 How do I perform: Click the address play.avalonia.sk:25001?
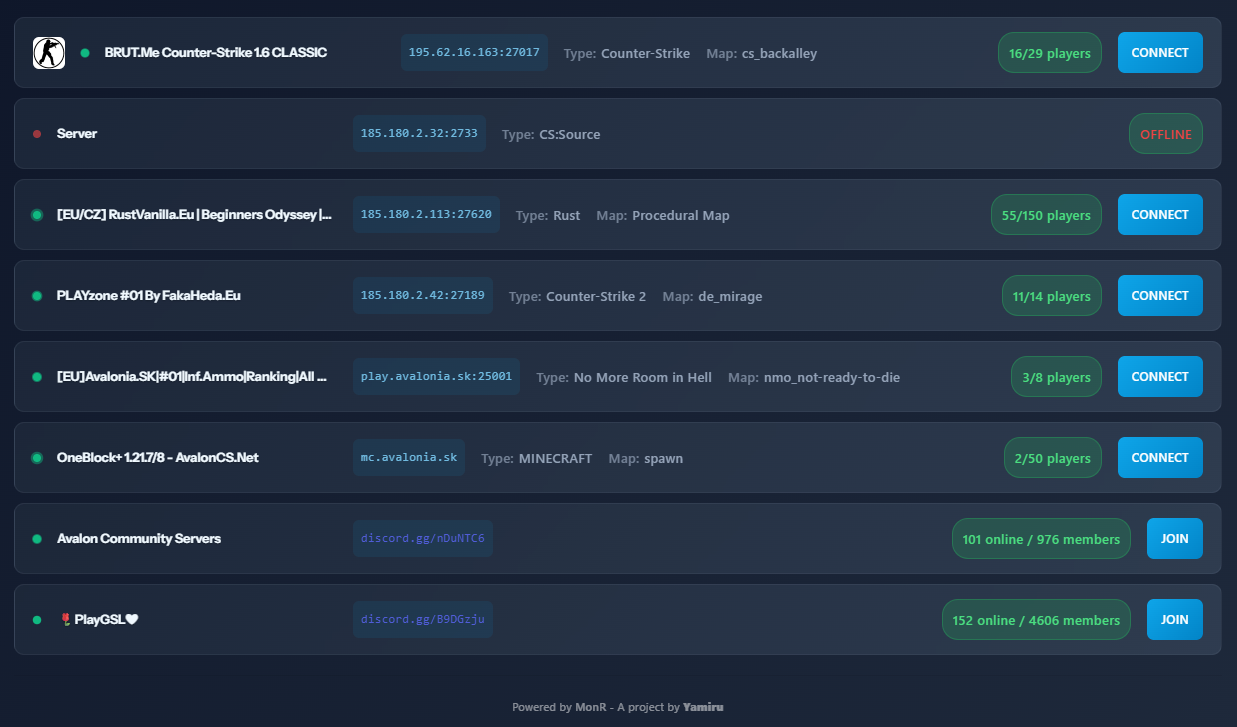point(436,377)
